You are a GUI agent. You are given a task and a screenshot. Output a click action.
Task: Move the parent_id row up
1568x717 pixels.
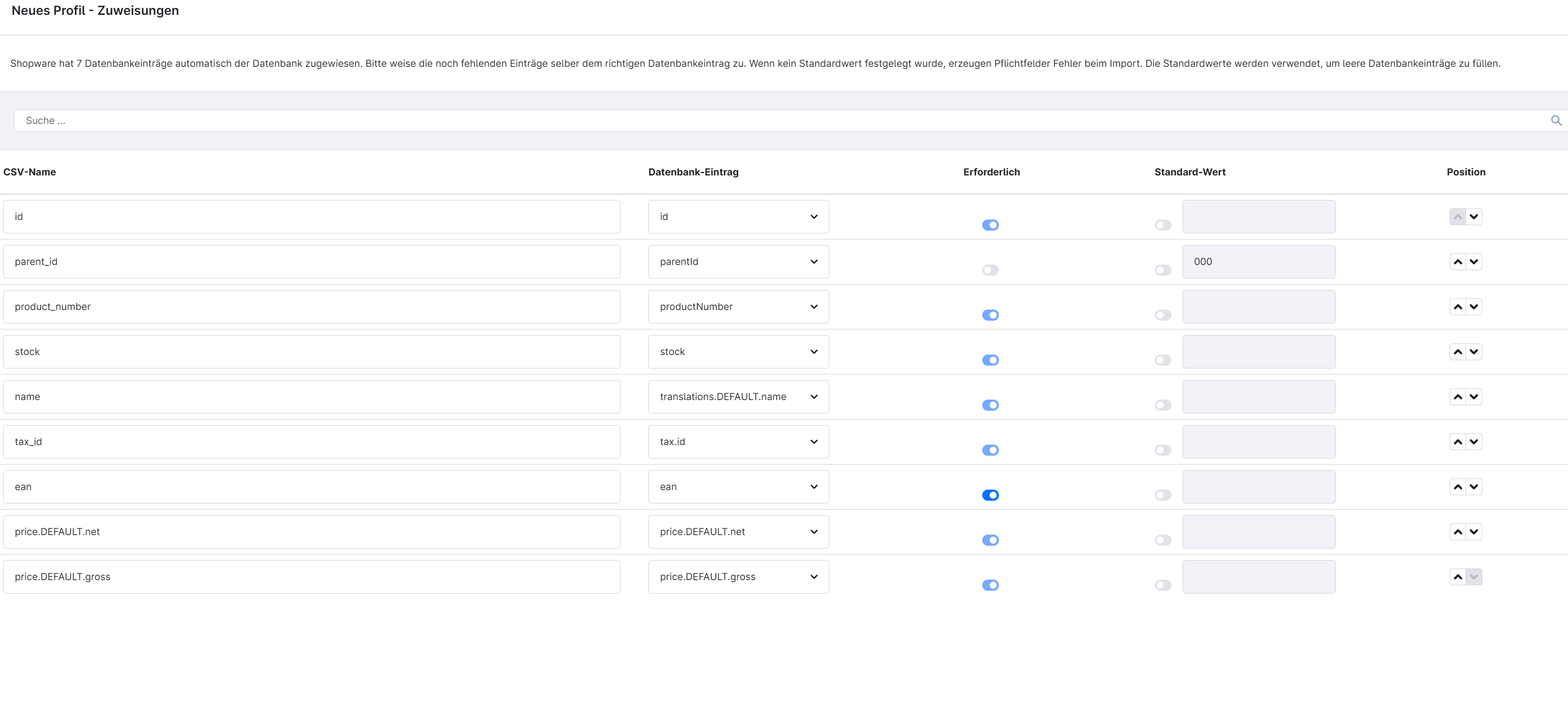1457,262
